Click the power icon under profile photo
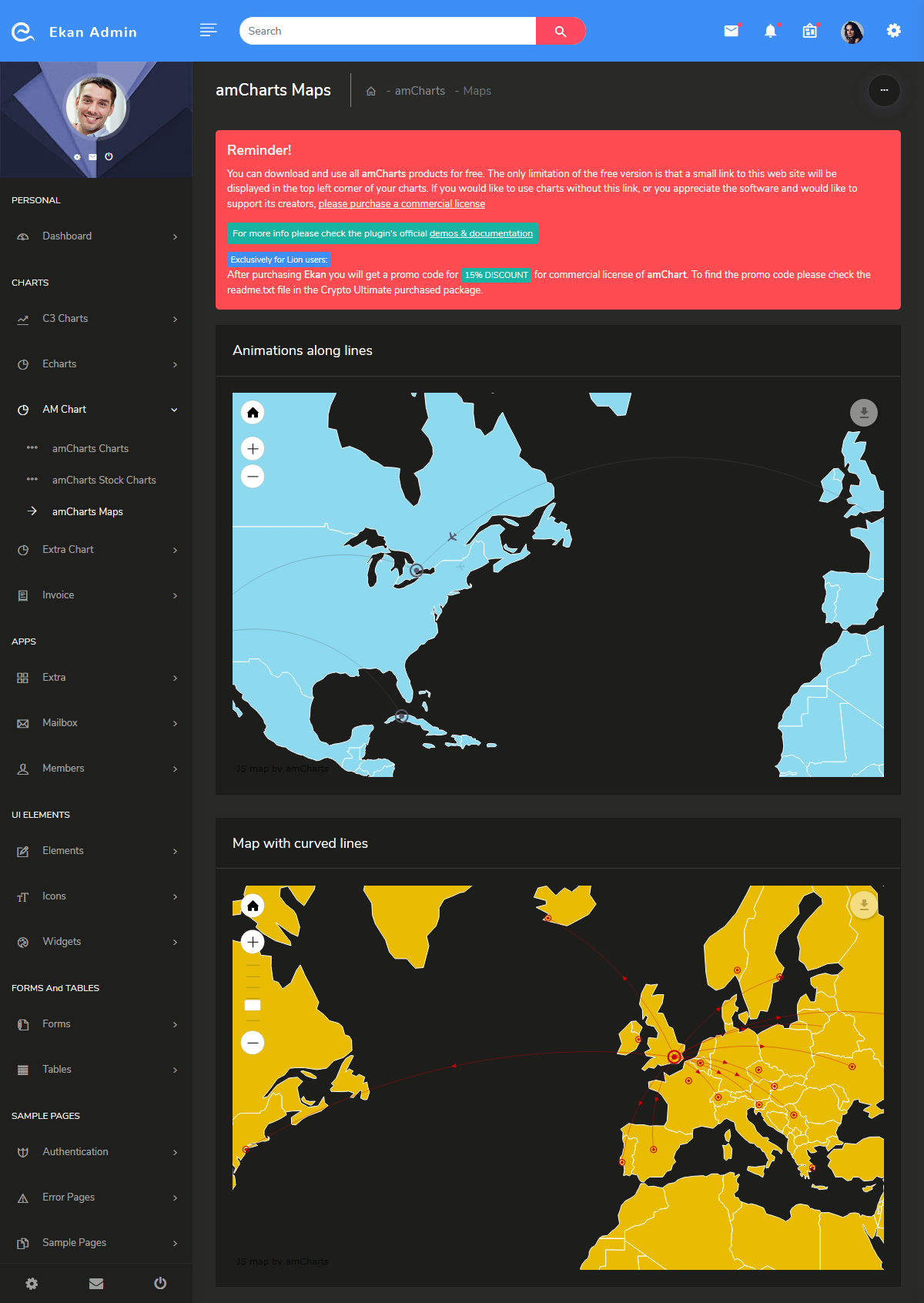This screenshot has height=1303, width=924. click(109, 156)
